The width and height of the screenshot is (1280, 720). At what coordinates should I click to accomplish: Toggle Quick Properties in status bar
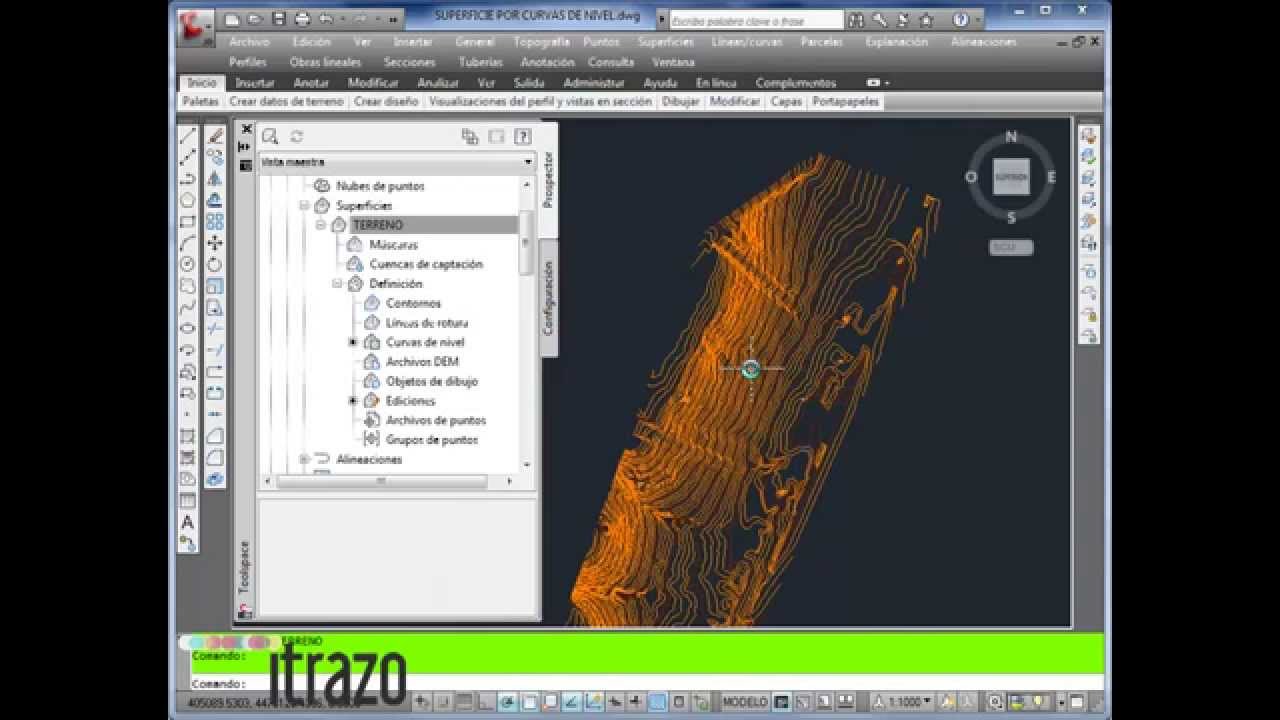679,702
